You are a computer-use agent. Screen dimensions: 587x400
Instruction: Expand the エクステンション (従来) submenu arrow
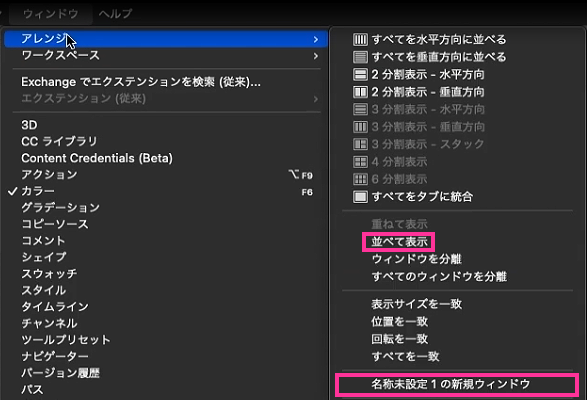click(x=316, y=99)
